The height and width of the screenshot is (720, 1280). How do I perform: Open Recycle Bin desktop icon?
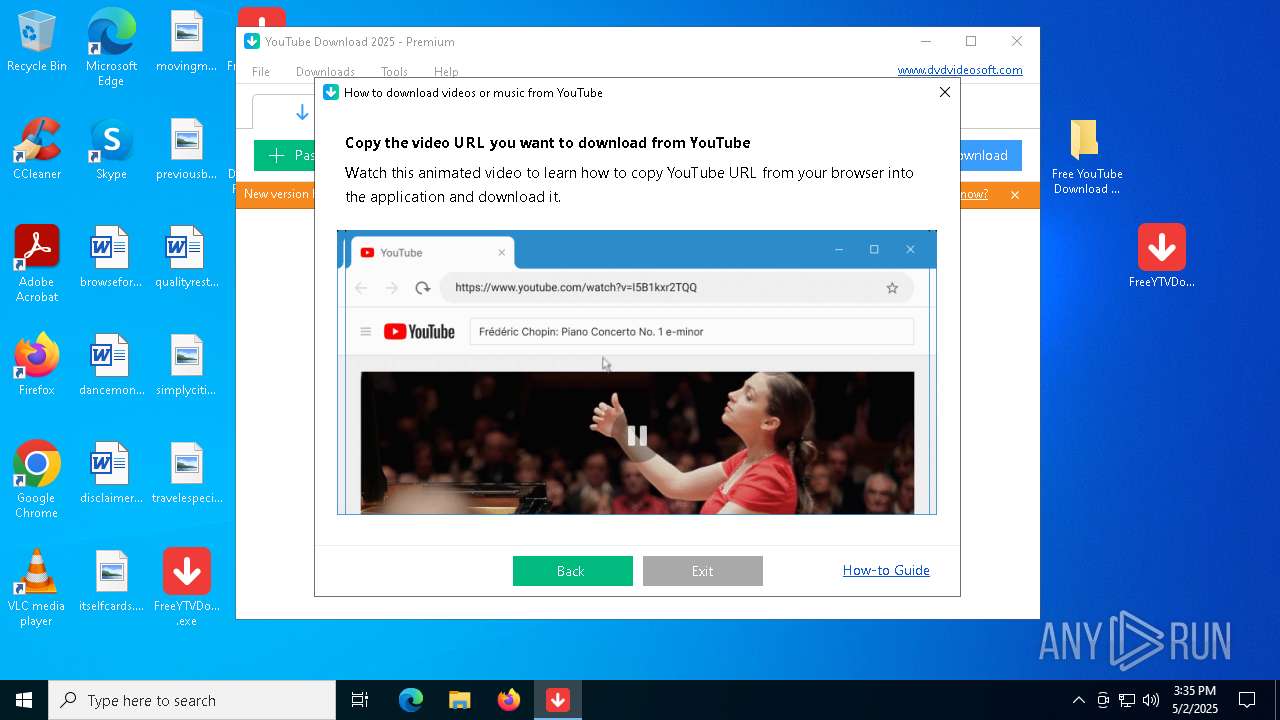[37, 42]
